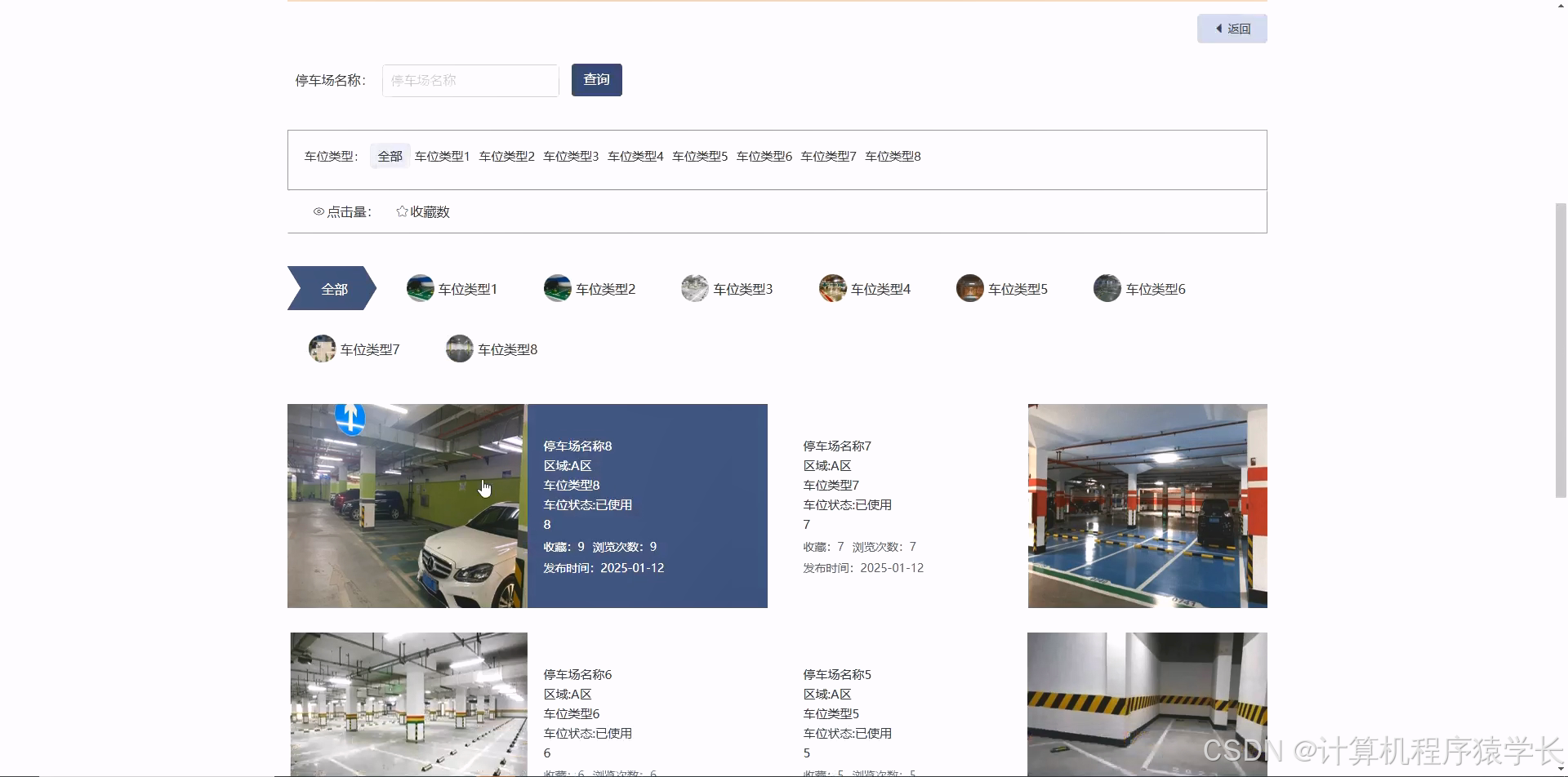Click 车位状态:已使用 in 停车场名称6 card

587,733
